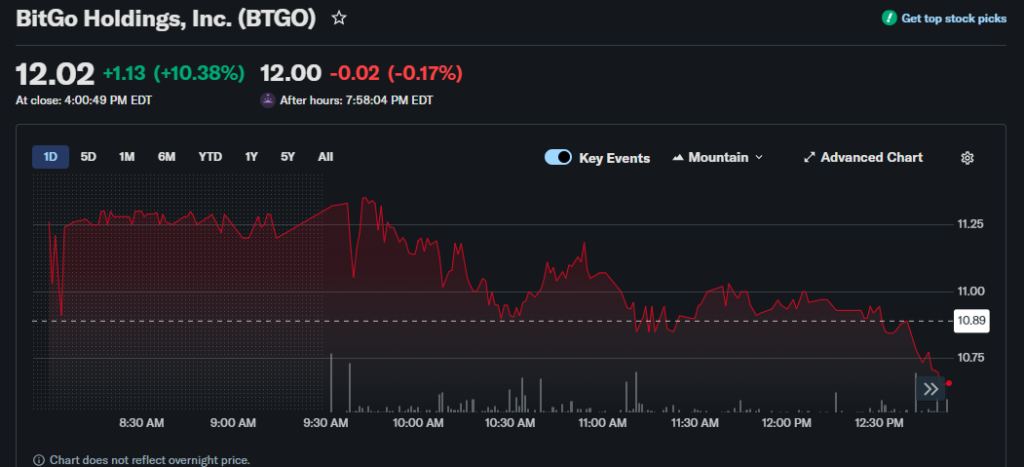Toggle the Key Events switch

click(x=558, y=158)
